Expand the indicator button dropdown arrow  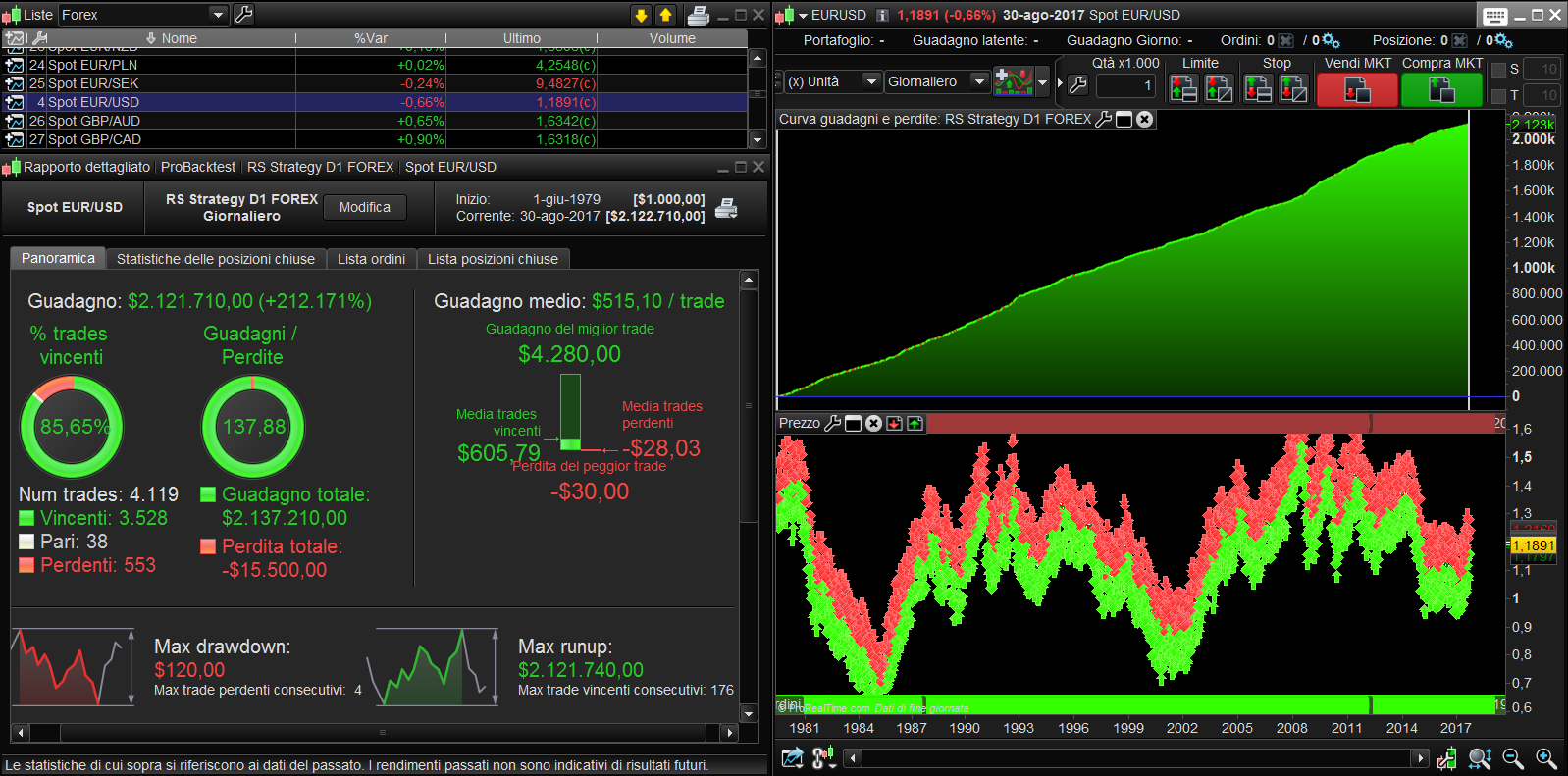[1043, 82]
